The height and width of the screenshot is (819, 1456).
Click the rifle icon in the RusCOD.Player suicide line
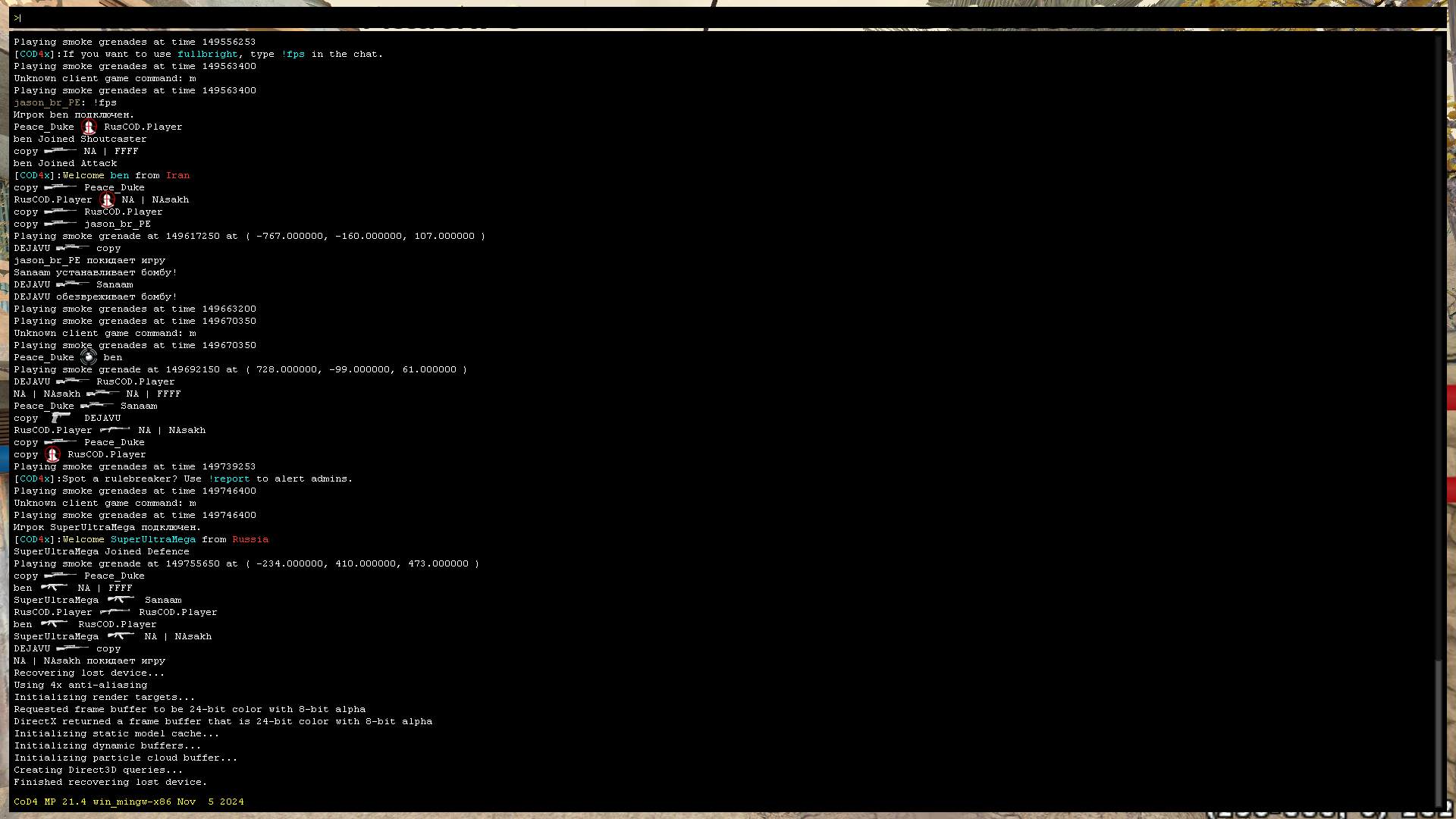click(x=115, y=611)
